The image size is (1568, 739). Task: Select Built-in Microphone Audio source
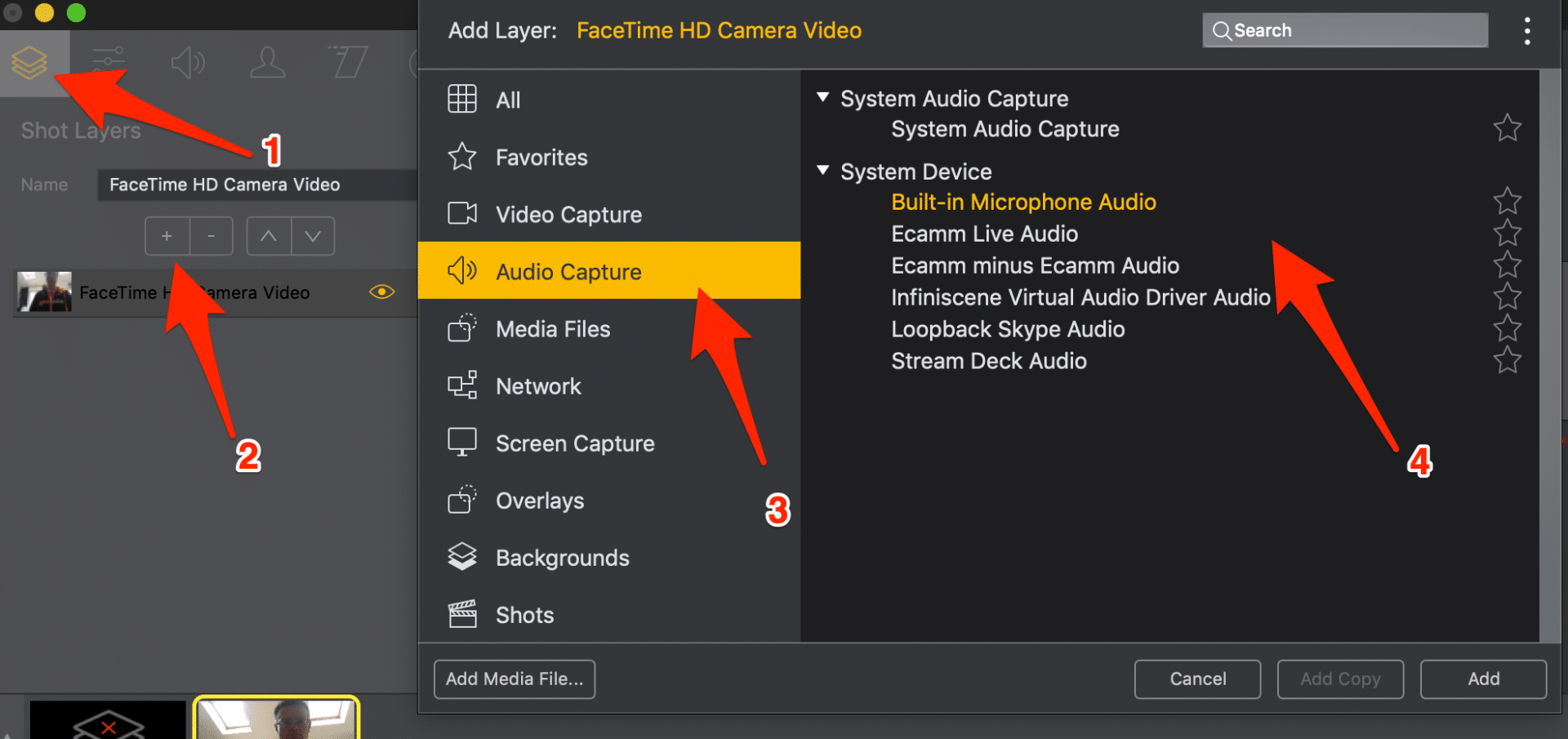tap(1023, 202)
